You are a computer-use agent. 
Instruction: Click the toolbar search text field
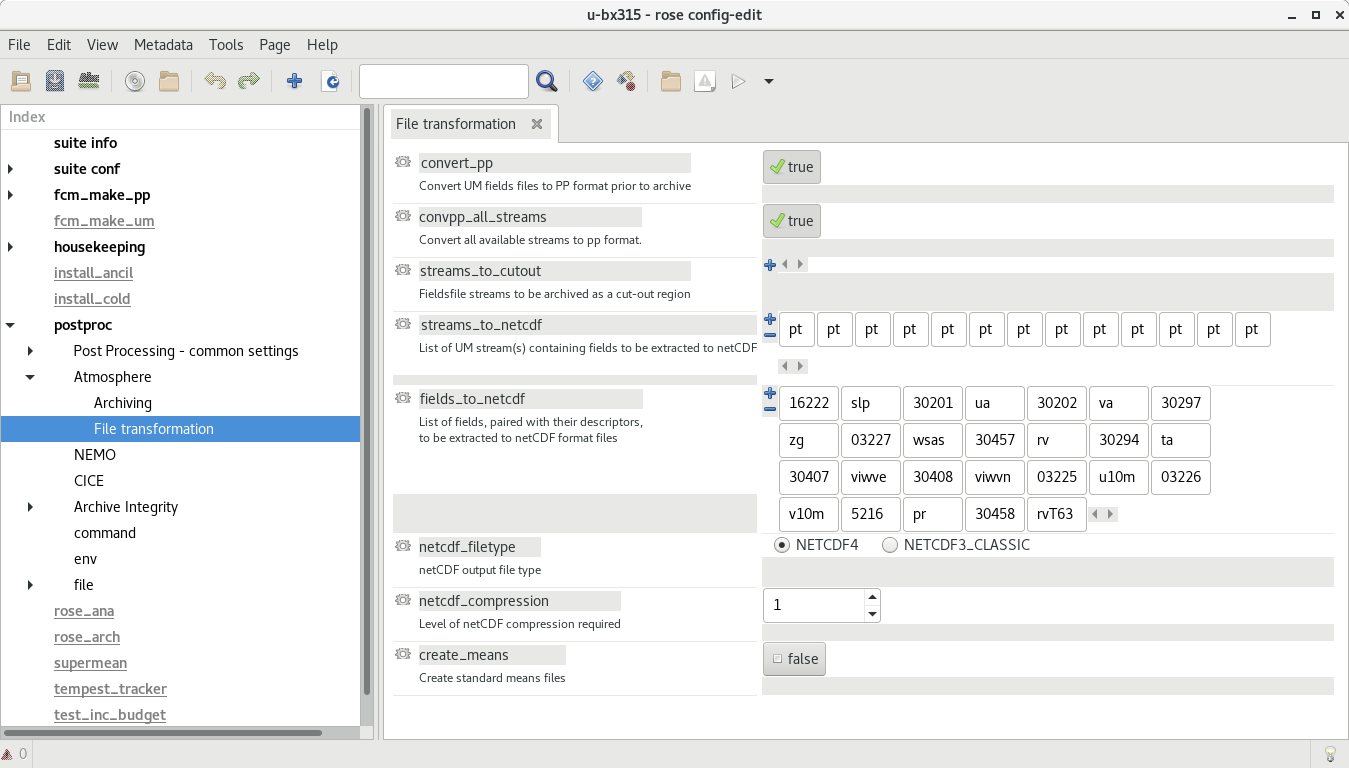443,81
